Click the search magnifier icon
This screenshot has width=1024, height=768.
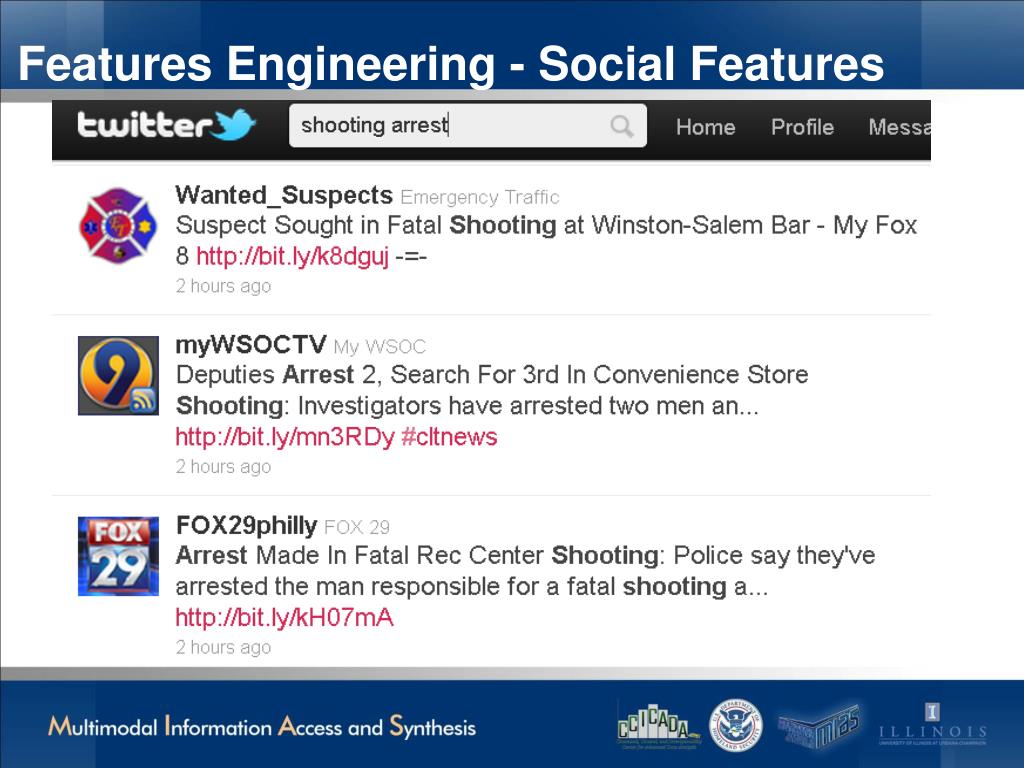tap(621, 125)
